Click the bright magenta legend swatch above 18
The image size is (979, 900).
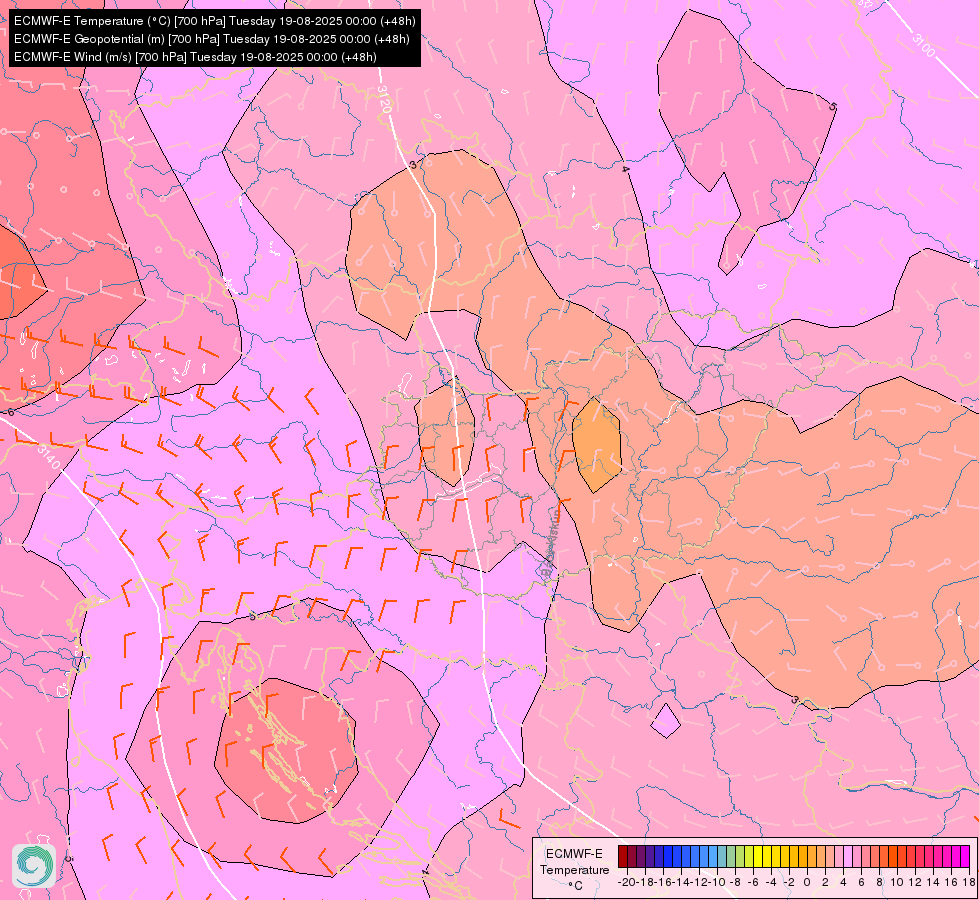pos(965,856)
